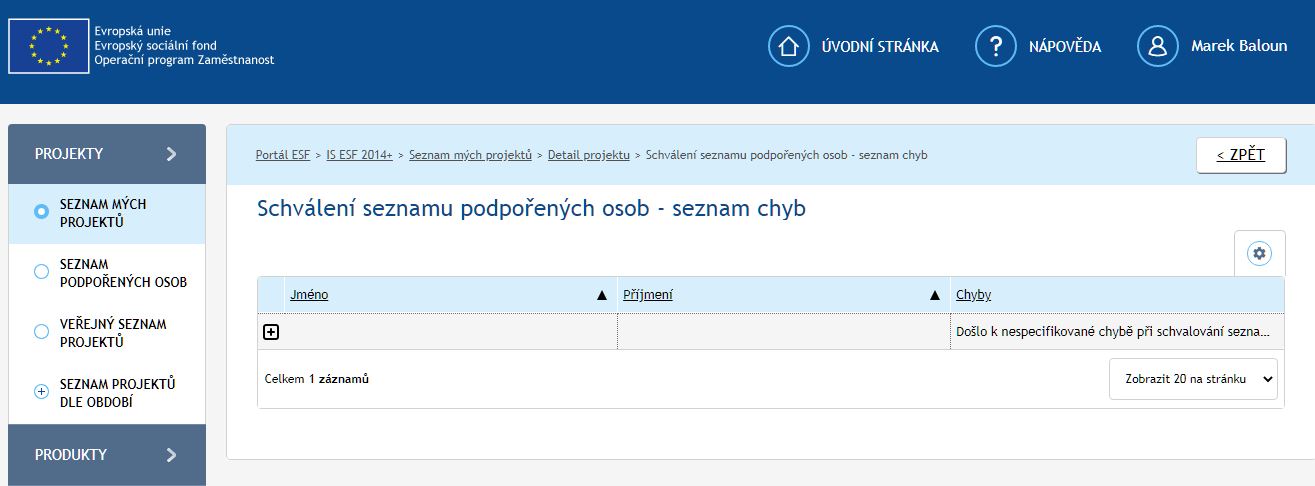1315x486 pixels.
Task: Click the Chyby column header
Action: pyautogui.click(x=973, y=295)
